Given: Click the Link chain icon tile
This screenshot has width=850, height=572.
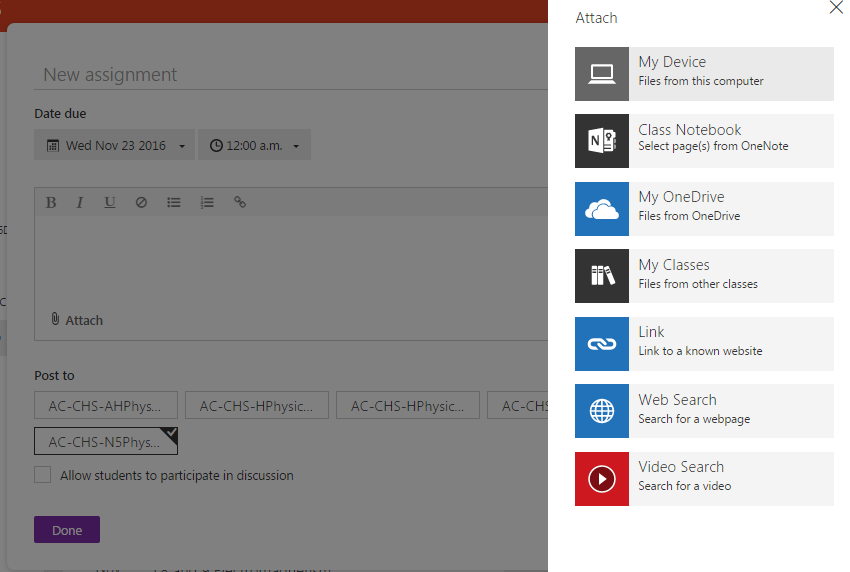Looking at the screenshot, I should tap(602, 344).
